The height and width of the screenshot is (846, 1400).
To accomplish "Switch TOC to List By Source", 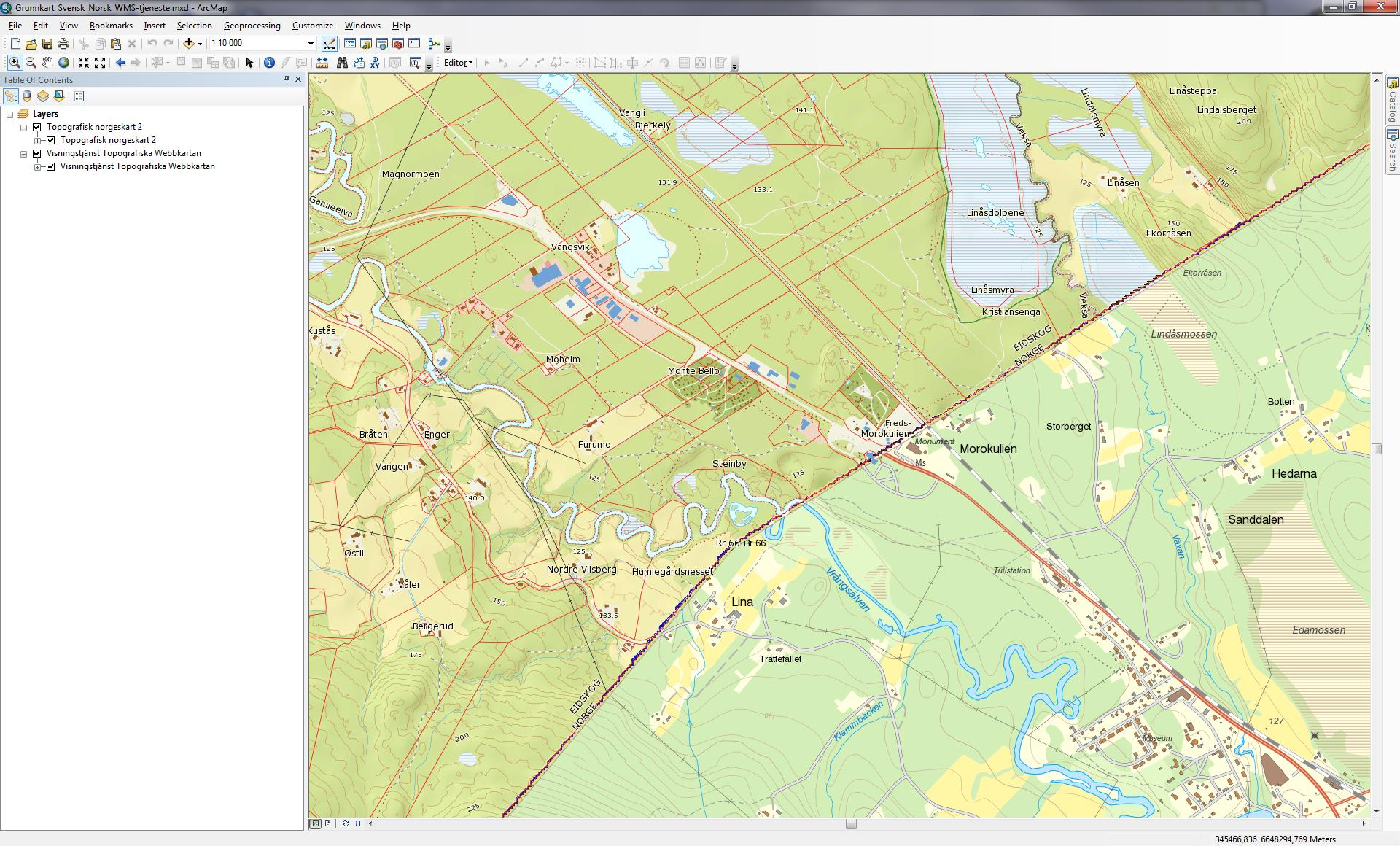I will [x=27, y=96].
